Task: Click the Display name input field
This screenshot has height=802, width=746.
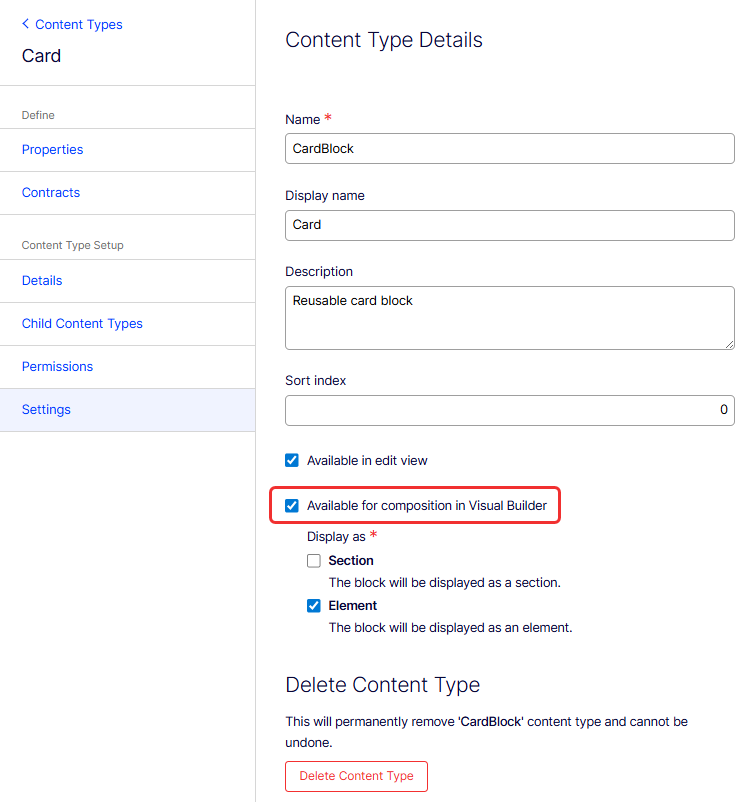Action: tap(509, 225)
